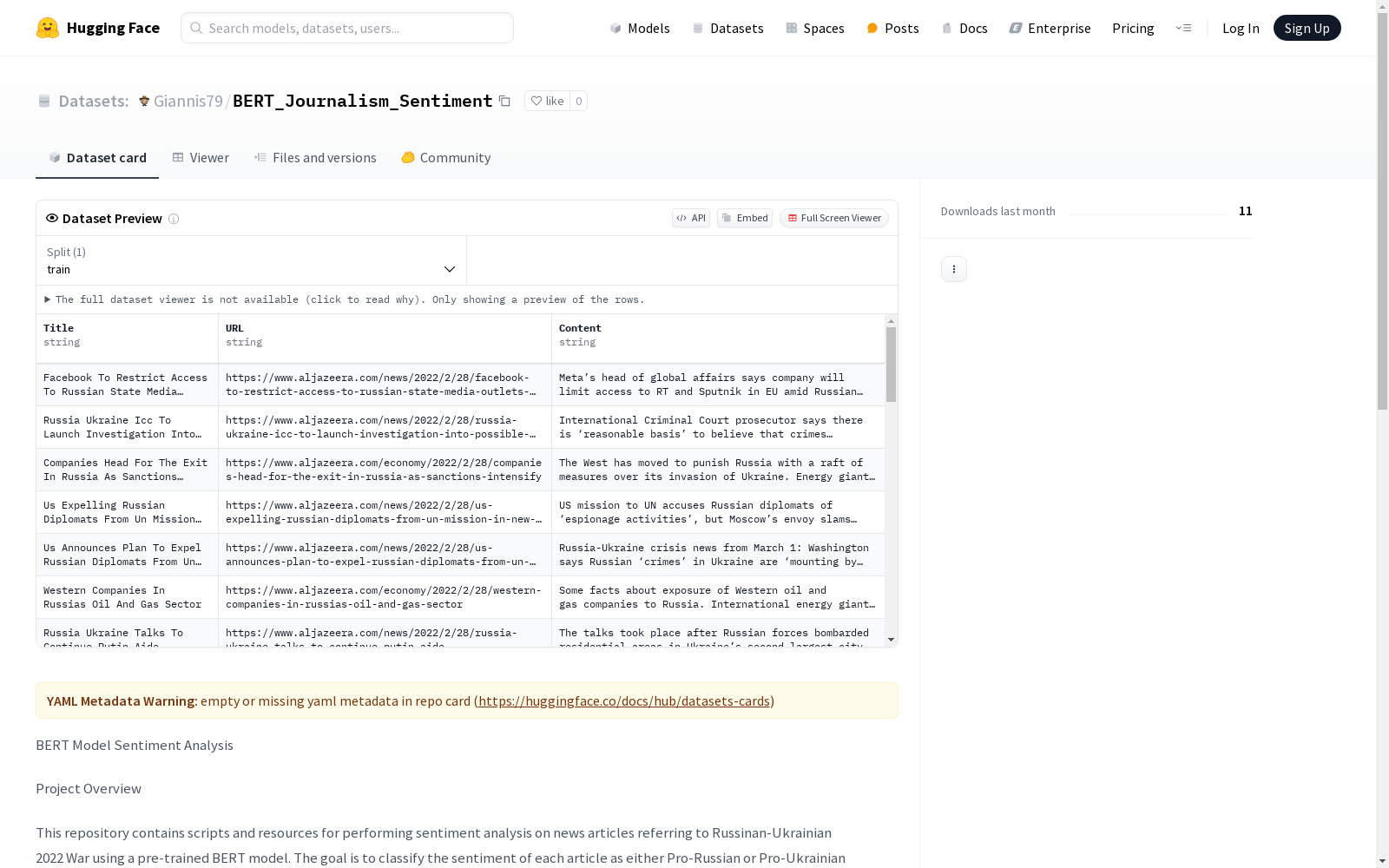
Task: Open the Files and versions tab
Action: pyautogui.click(x=315, y=158)
